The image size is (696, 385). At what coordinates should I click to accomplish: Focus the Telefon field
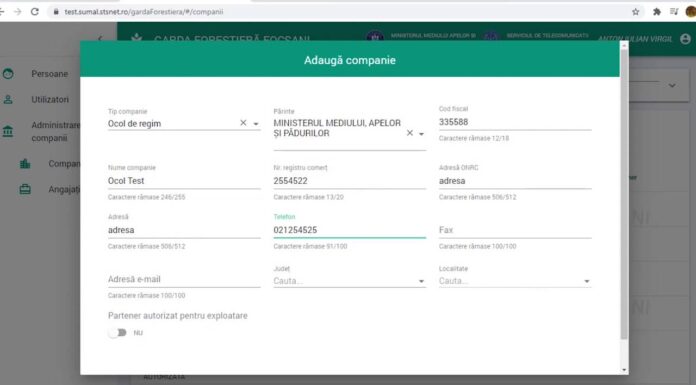[349, 230]
